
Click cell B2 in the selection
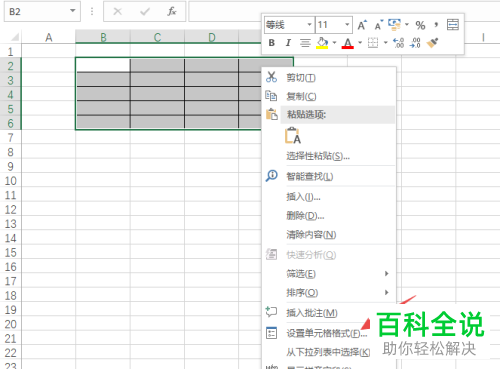coord(103,65)
